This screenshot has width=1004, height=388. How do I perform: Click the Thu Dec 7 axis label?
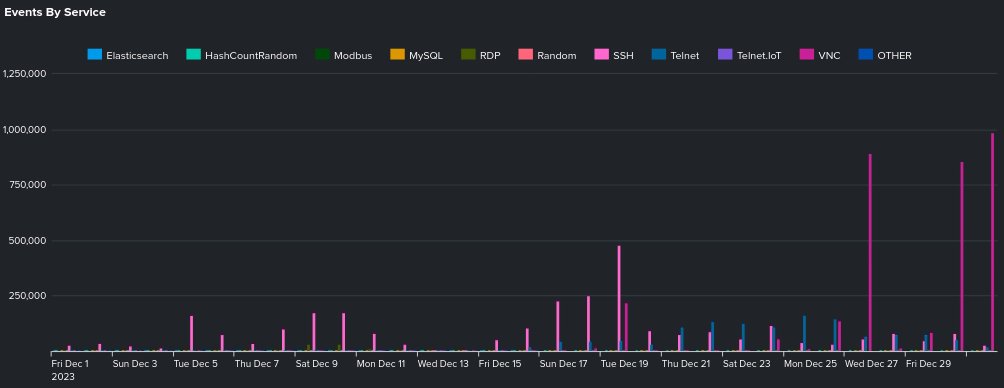pyautogui.click(x=257, y=364)
